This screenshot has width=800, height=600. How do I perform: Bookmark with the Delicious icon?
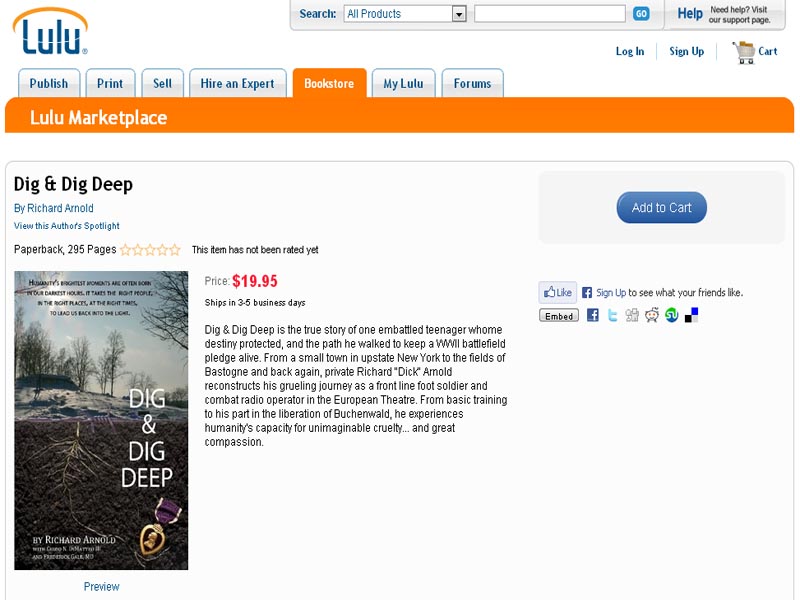click(691, 315)
